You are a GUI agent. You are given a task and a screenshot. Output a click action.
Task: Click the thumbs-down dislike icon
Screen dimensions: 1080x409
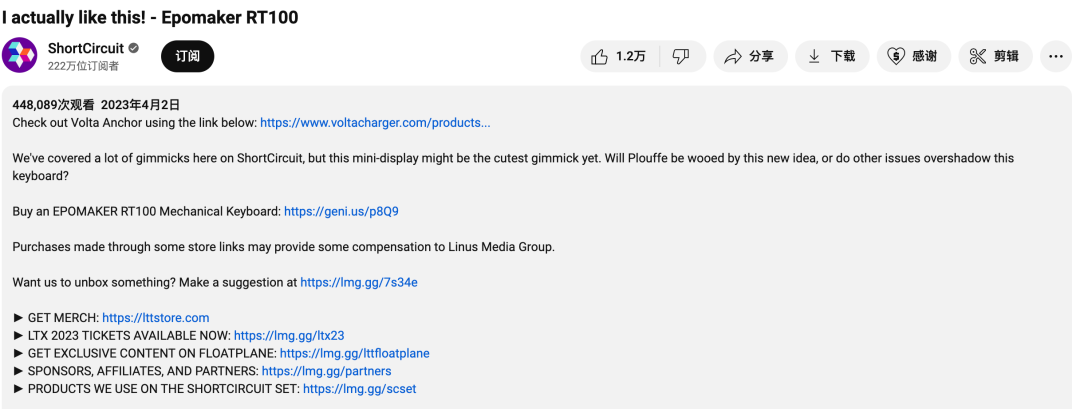(x=681, y=57)
